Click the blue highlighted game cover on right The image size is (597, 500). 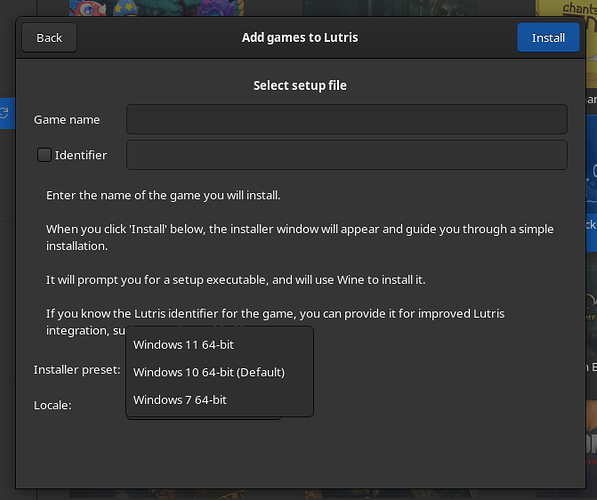tap(591, 183)
